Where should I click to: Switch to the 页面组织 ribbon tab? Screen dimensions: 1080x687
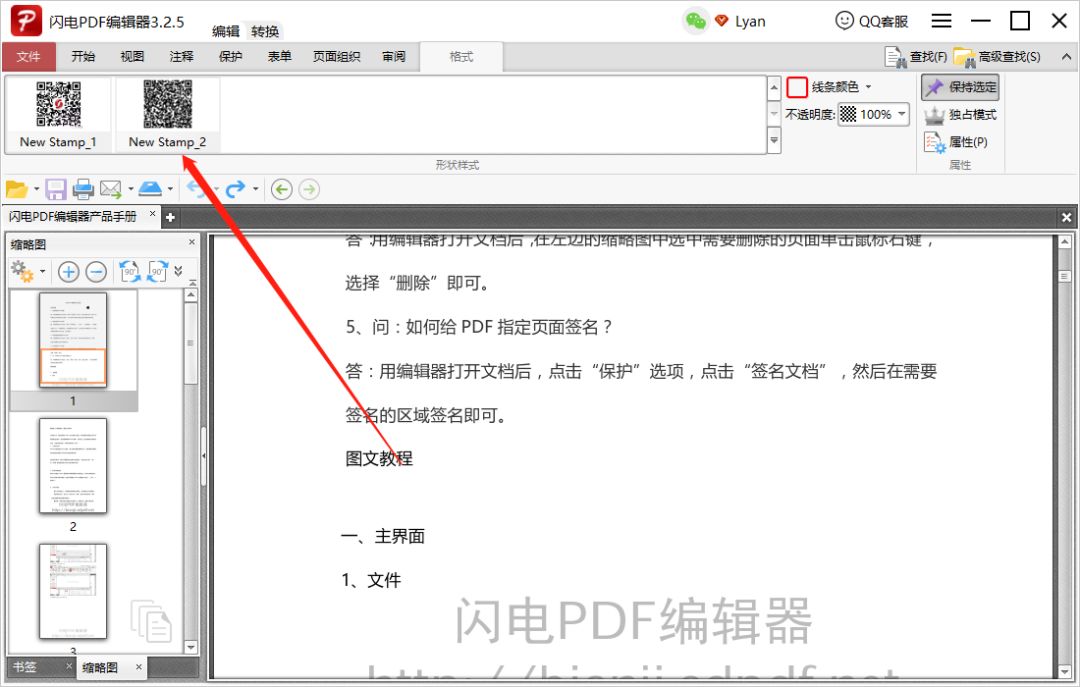coord(336,57)
